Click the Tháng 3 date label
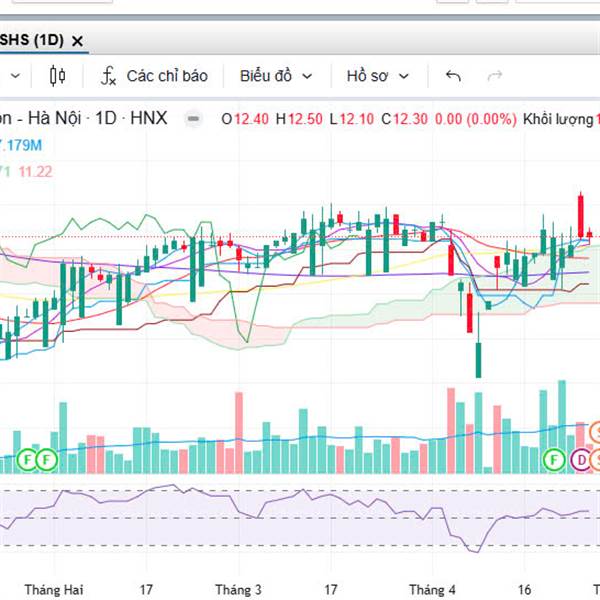 (238, 590)
